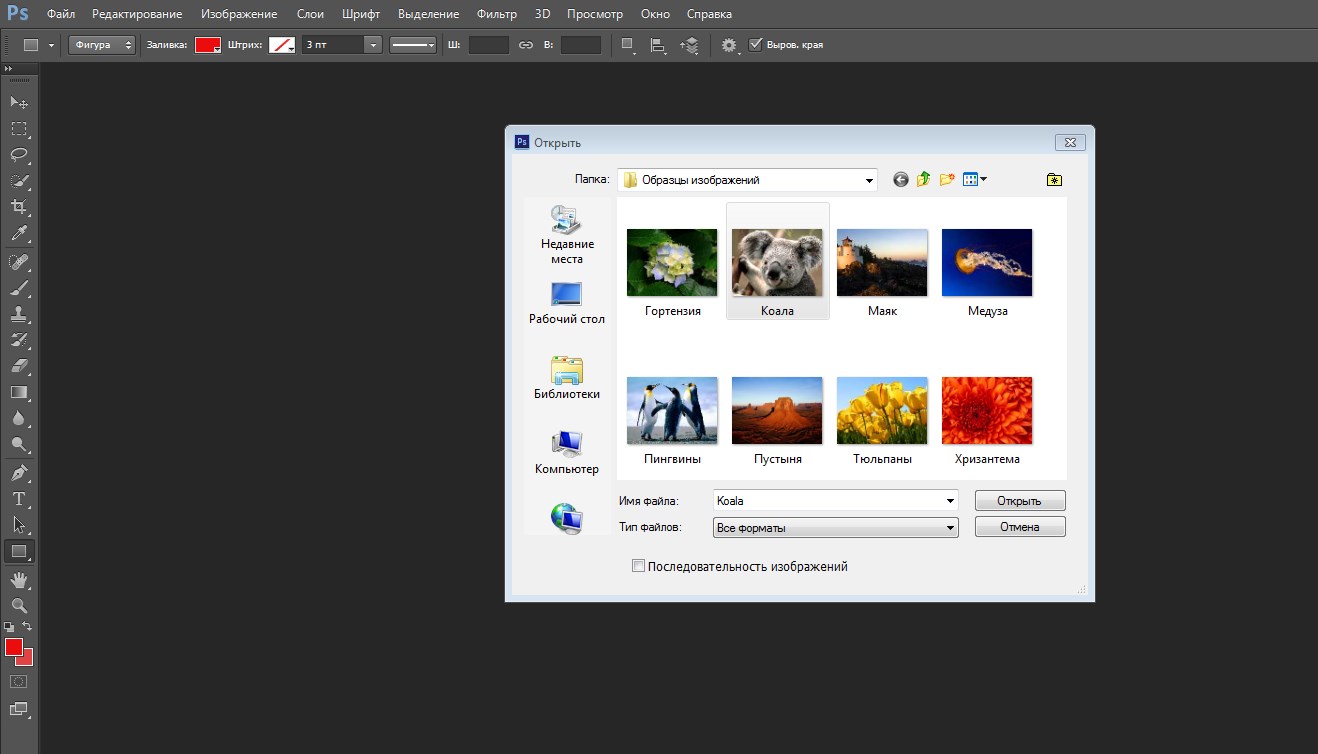
Task: Open the Фильтр menu
Action: [x=497, y=14]
